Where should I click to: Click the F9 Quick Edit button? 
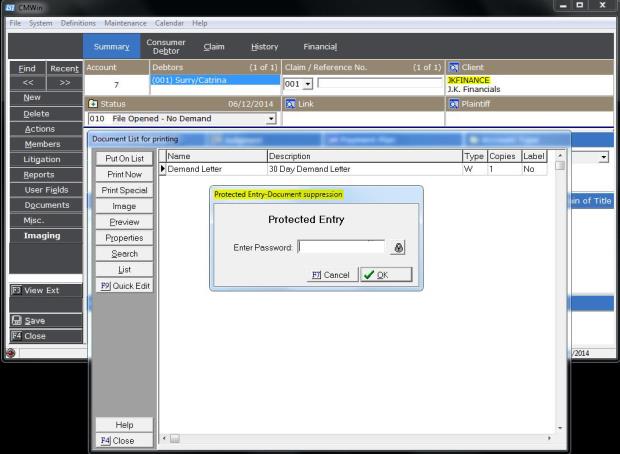point(124,286)
